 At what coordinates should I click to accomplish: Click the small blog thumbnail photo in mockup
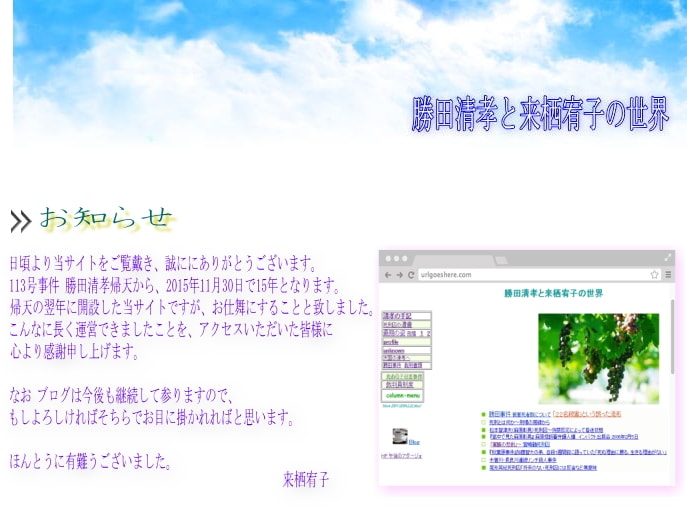point(400,436)
